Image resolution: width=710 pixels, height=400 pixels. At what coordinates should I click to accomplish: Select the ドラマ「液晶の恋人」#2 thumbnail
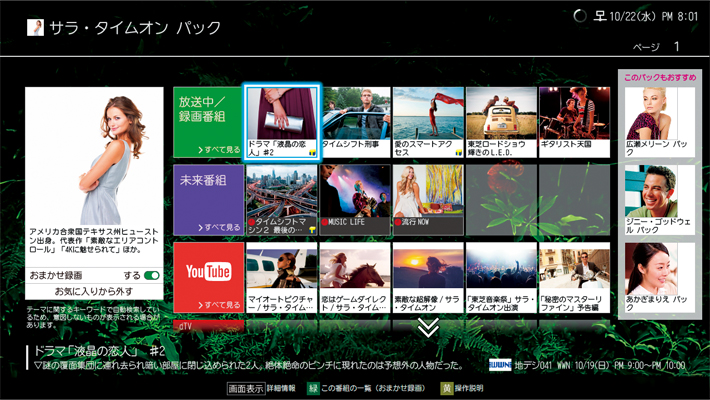pos(282,122)
